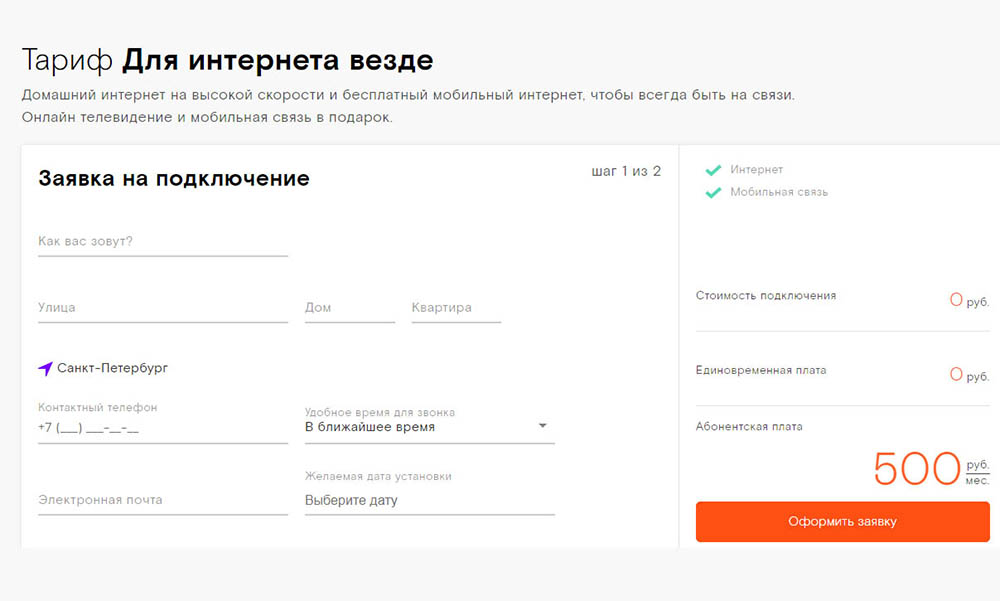The width and height of the screenshot is (1000, 601).
Task: Click the green checkmark beside Мобильная связь
Action: (x=713, y=192)
